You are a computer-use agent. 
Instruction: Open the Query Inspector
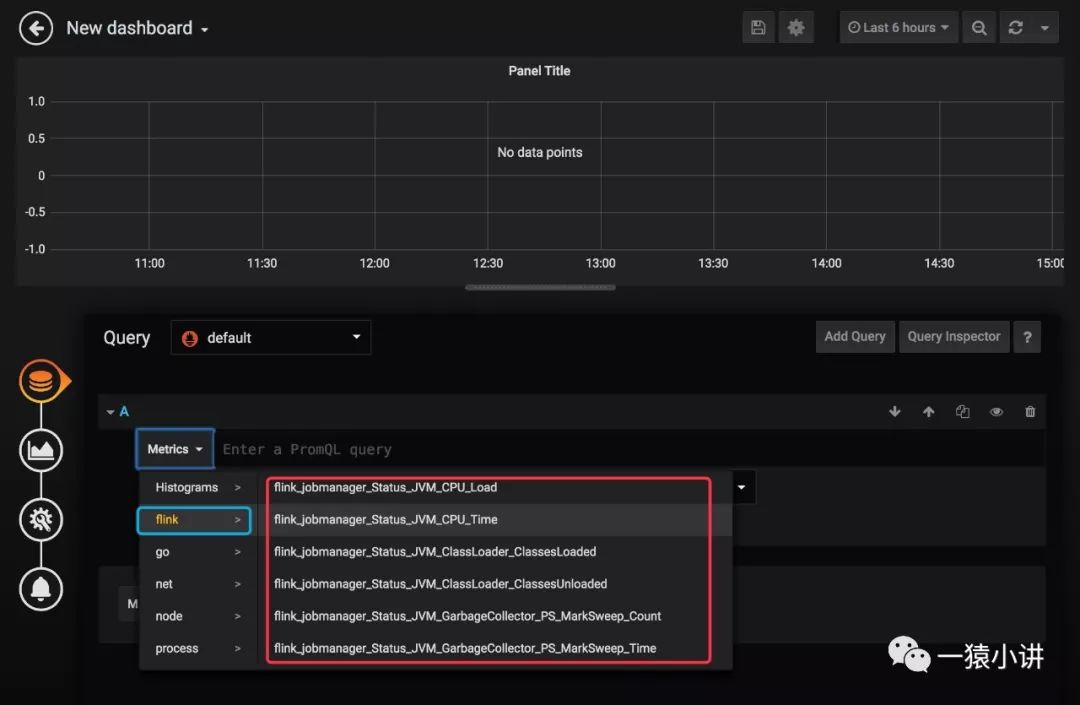point(954,337)
